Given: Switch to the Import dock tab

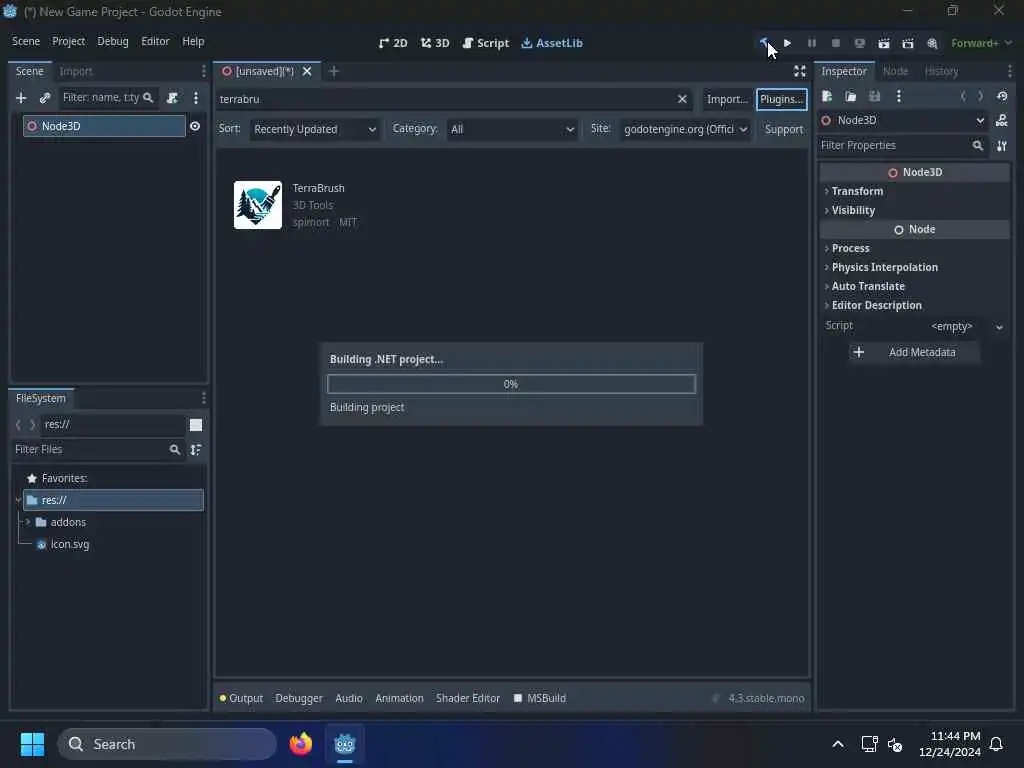Looking at the screenshot, I should tap(76, 71).
